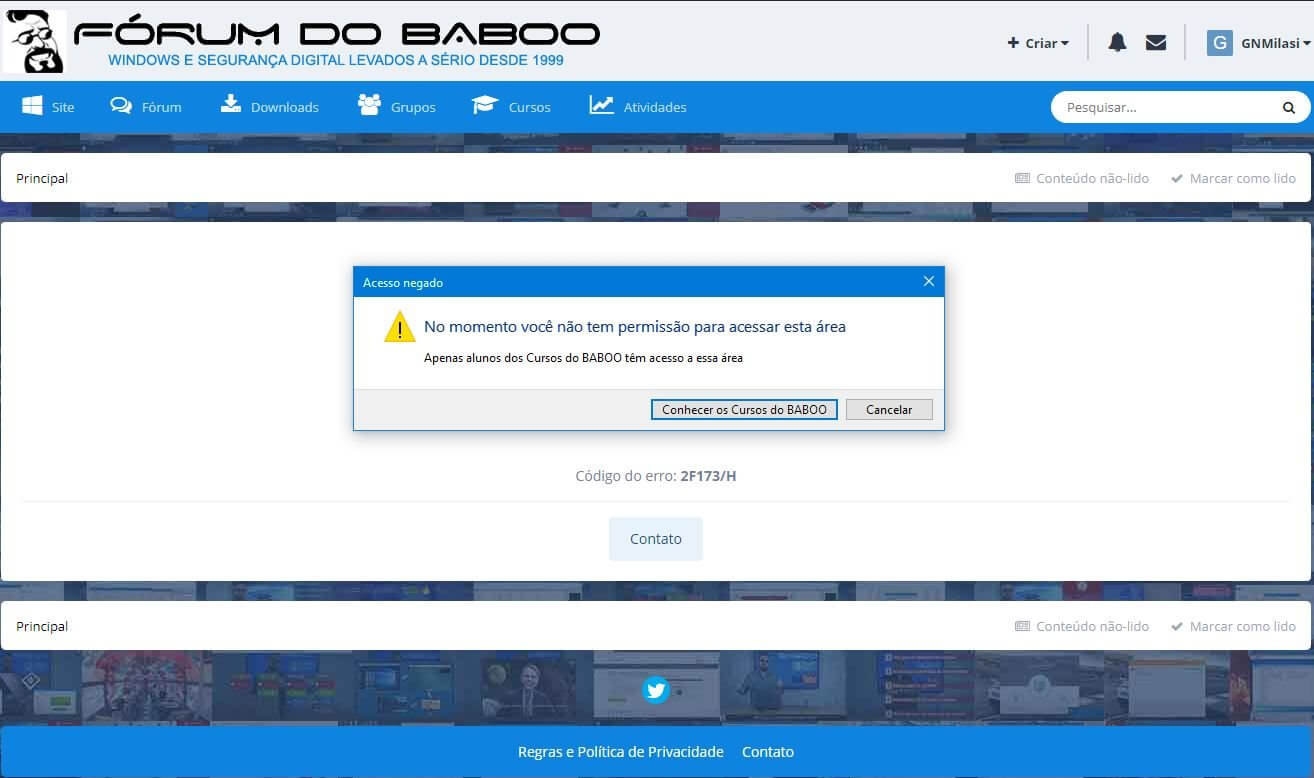The height and width of the screenshot is (778, 1314).
Task: Click bottom Marcar como lido link
Action: coord(1233,626)
